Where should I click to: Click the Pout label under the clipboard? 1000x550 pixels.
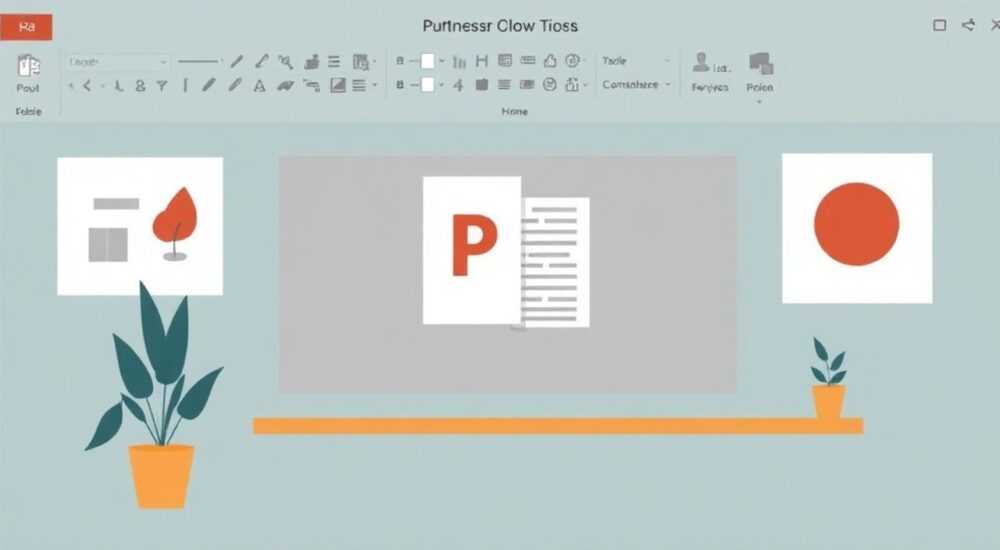pos(27,88)
